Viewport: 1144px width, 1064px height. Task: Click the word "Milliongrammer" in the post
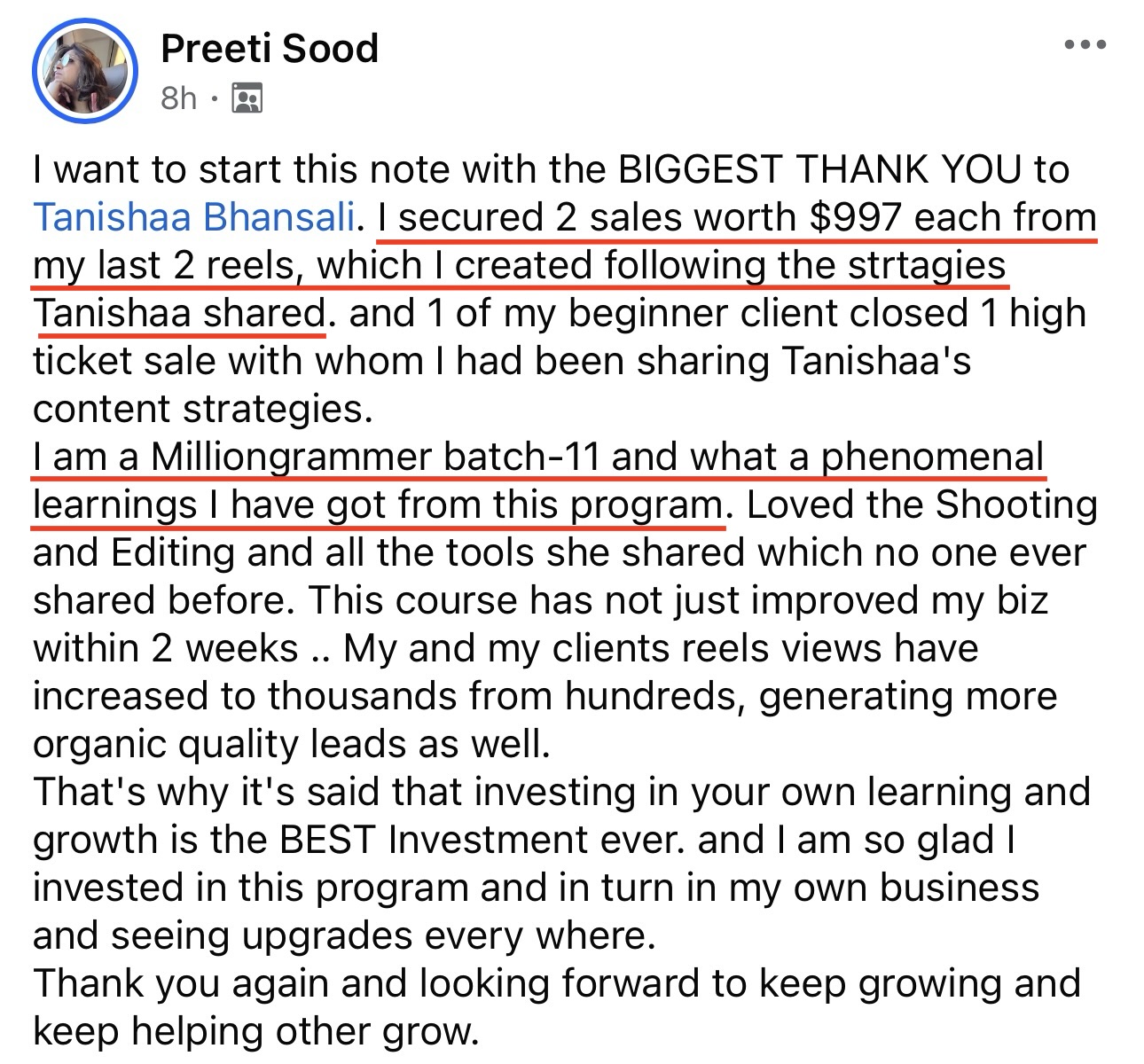pyautogui.click(x=291, y=457)
